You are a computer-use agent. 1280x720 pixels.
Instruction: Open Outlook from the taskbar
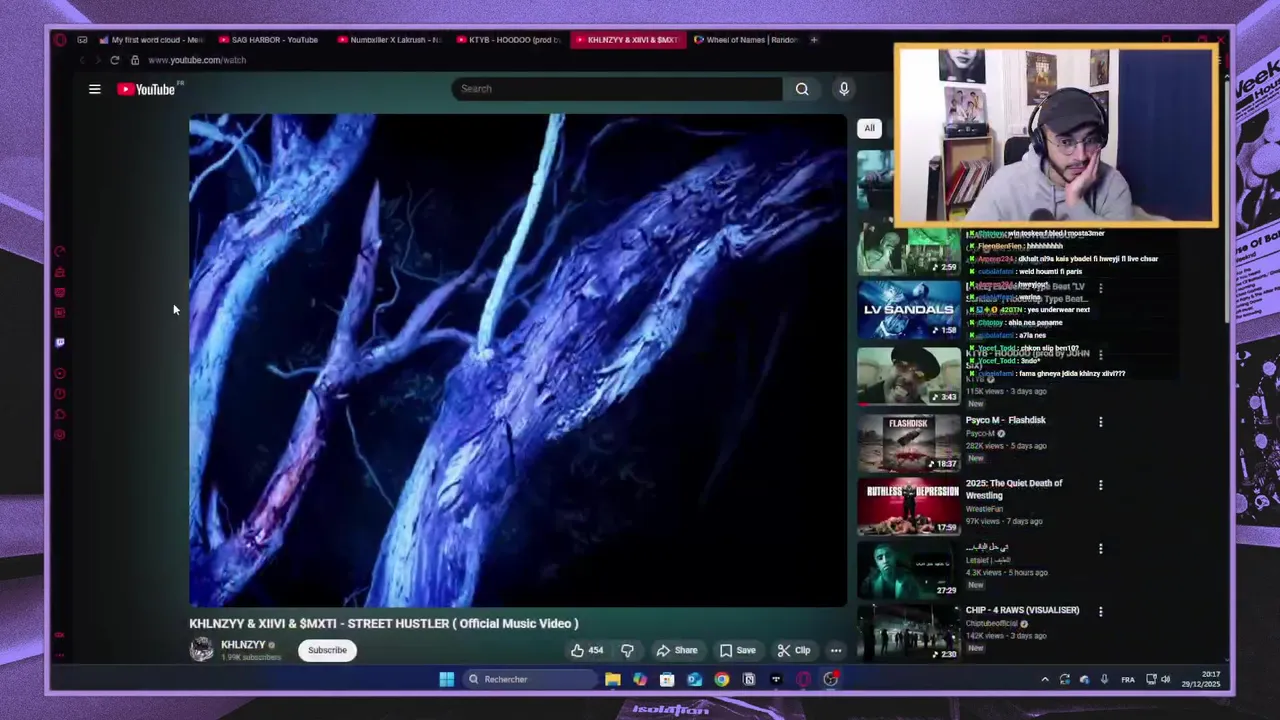point(694,679)
